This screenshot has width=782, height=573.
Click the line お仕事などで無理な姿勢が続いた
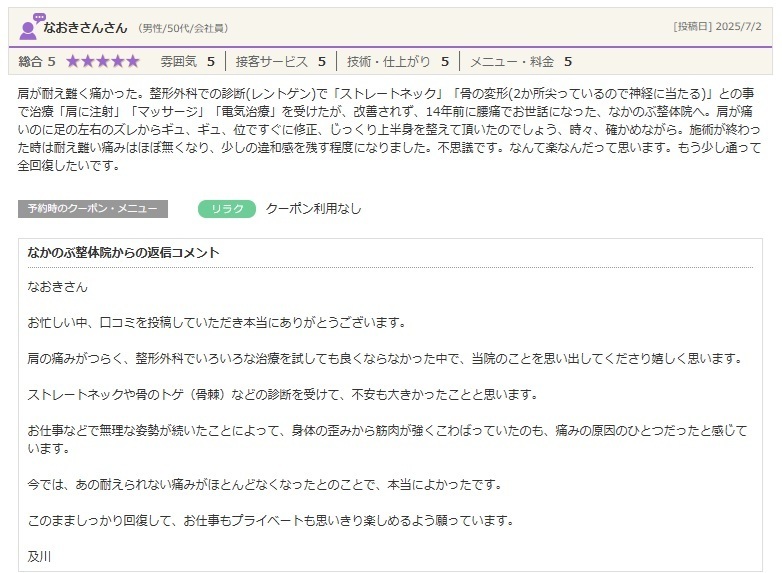point(388,439)
